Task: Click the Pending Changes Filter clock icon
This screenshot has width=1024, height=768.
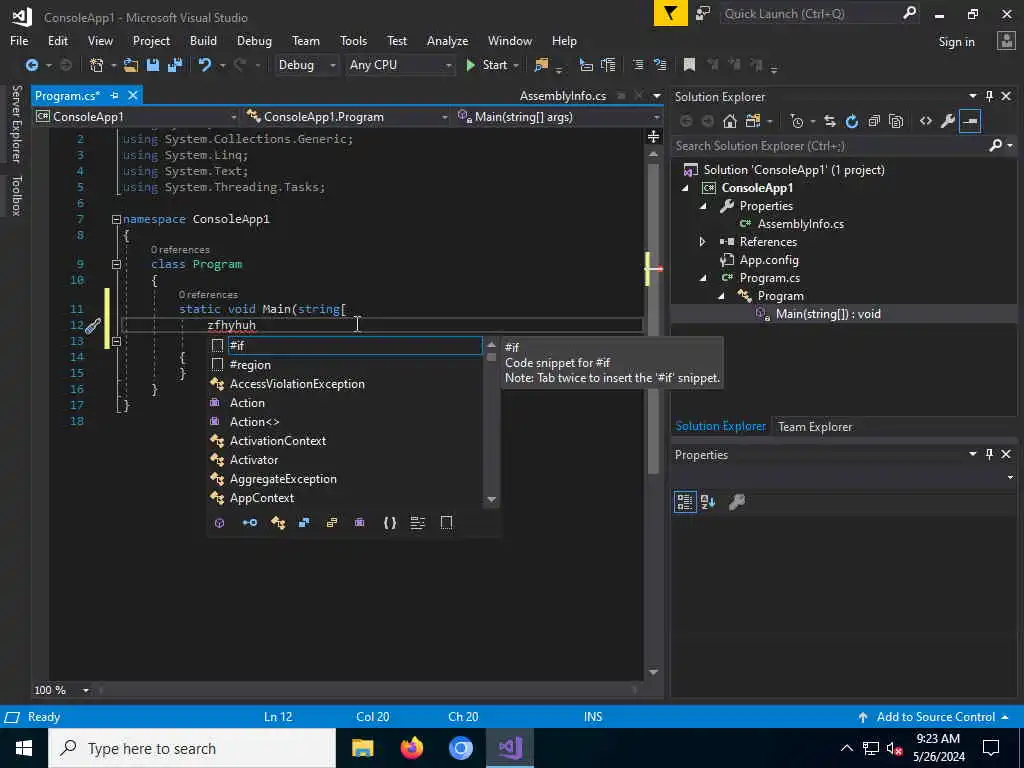Action: 796,121
